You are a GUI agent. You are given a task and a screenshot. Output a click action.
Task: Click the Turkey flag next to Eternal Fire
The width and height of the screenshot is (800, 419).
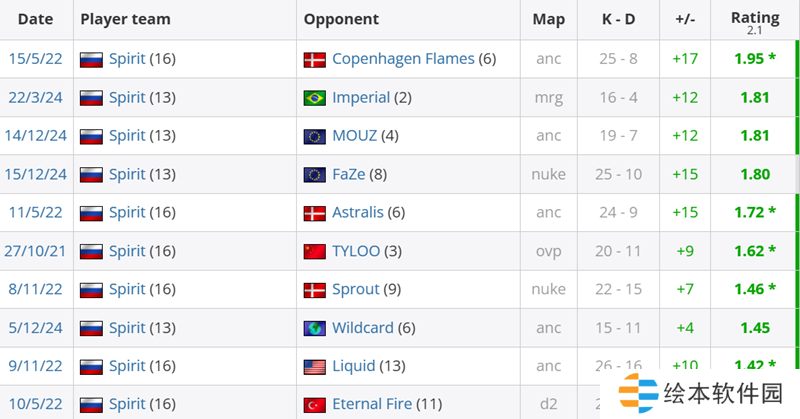point(315,404)
